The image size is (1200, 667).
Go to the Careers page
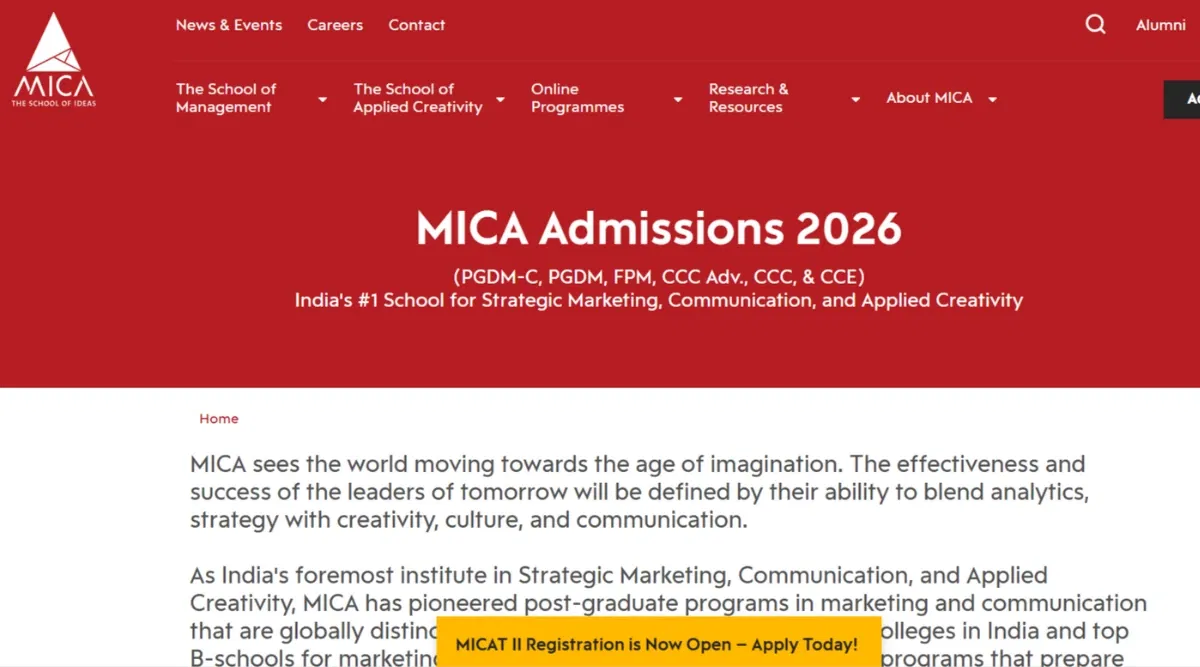point(335,25)
